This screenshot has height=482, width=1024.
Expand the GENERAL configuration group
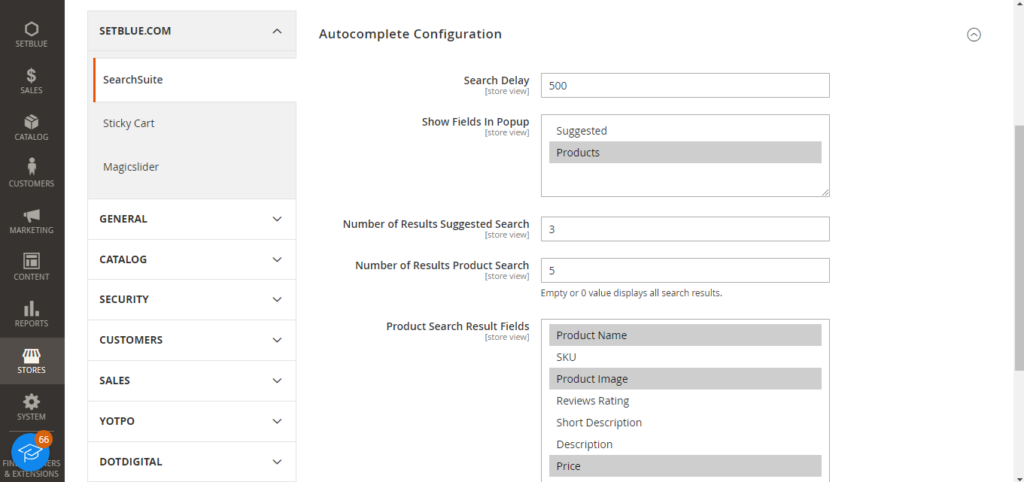[191, 219]
